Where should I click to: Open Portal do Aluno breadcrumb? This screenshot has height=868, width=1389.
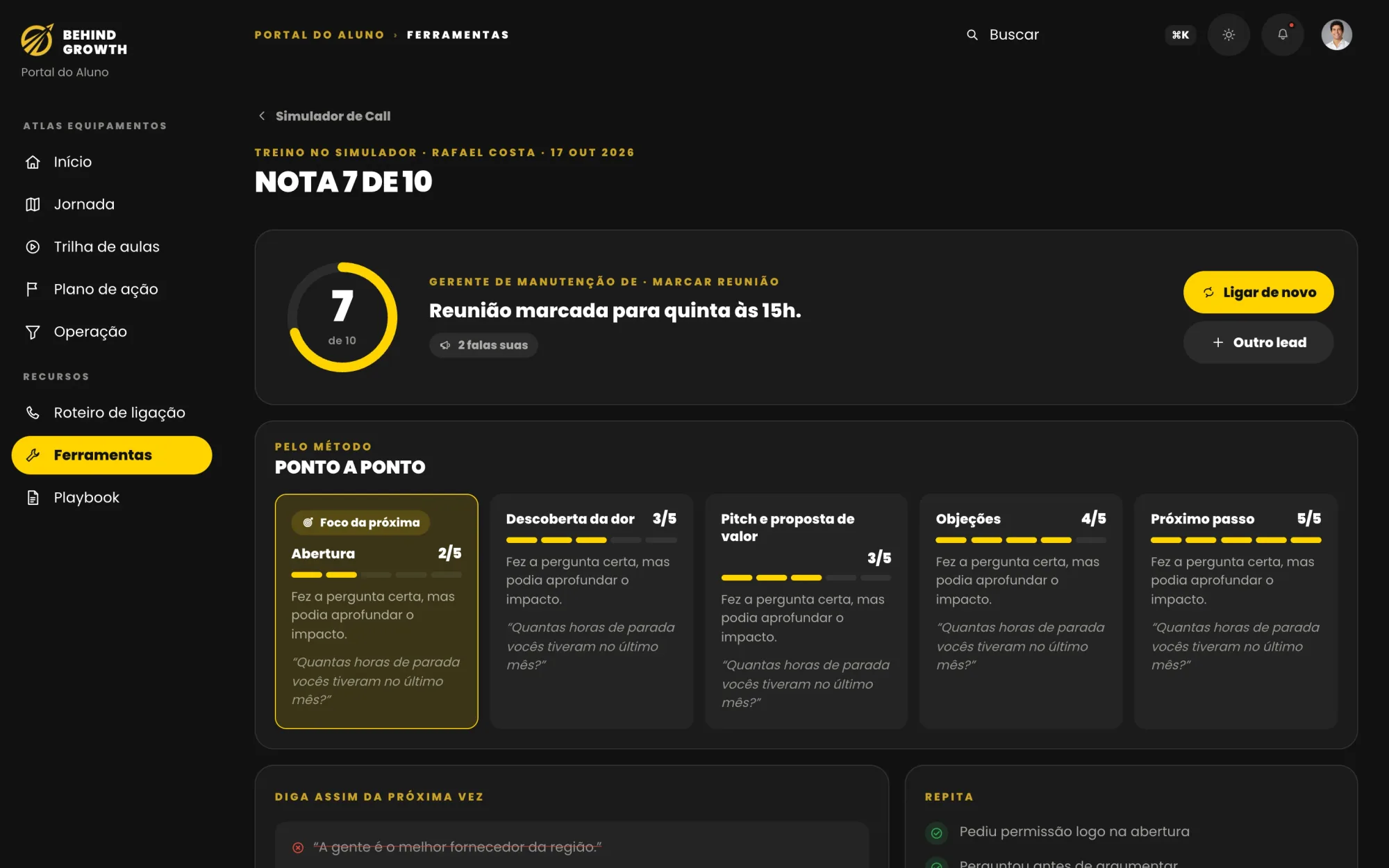(319, 35)
